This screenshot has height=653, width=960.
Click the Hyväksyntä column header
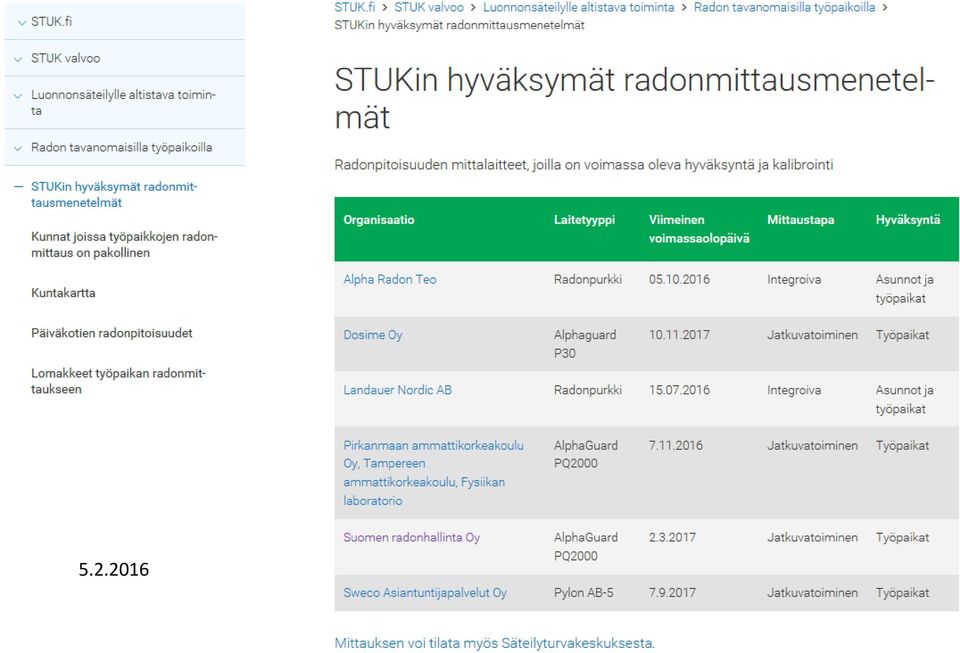(908, 220)
